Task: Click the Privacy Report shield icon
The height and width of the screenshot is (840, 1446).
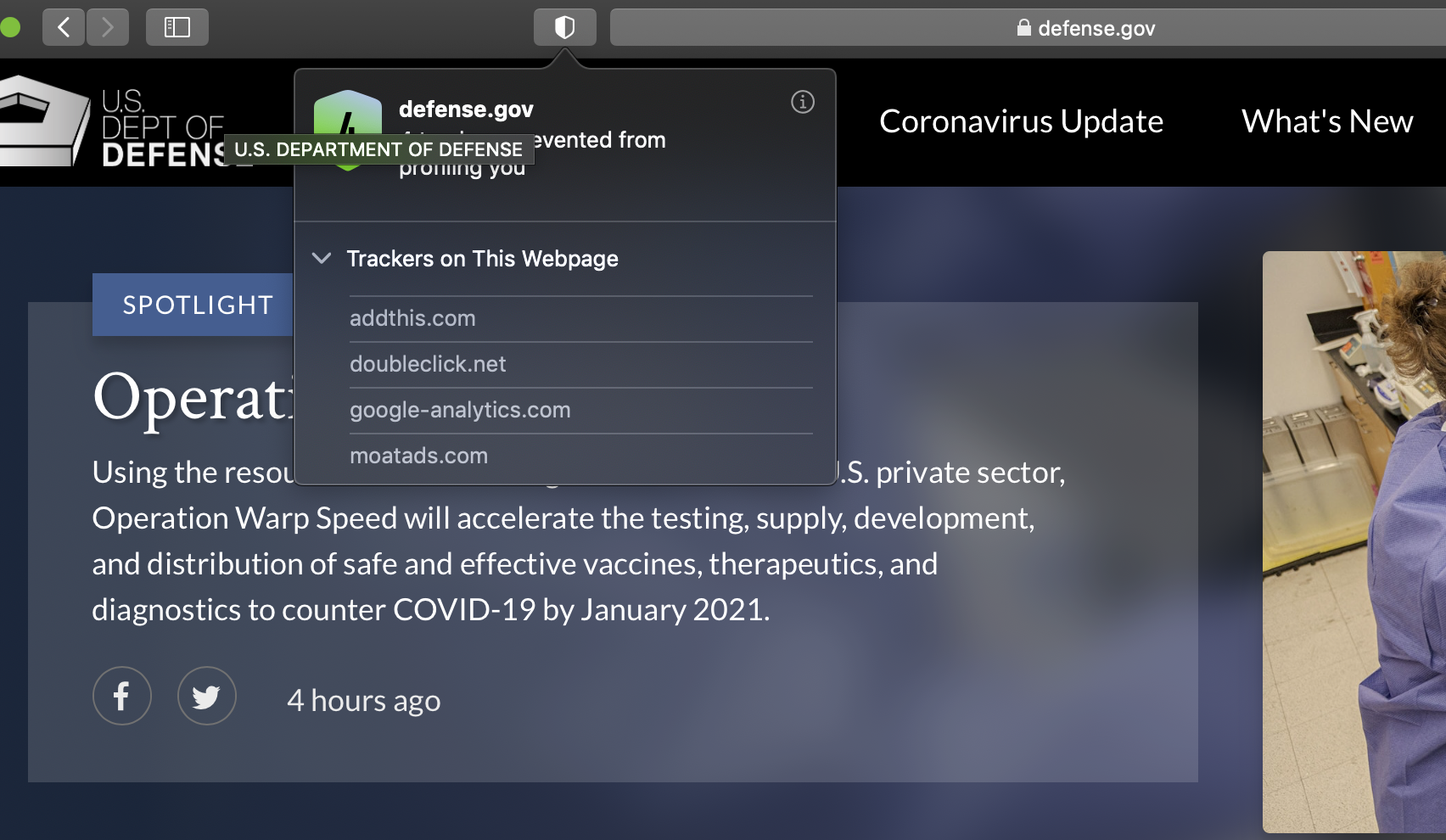Action: click(565, 27)
